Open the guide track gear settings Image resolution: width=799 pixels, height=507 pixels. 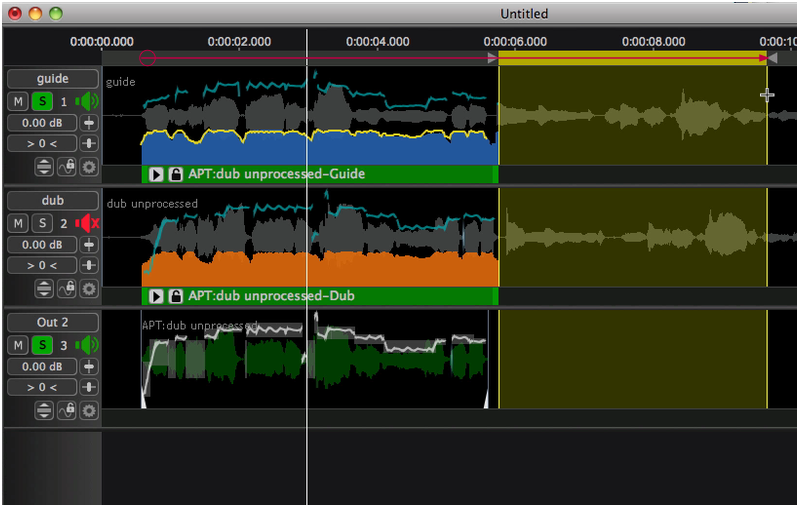pyautogui.click(x=89, y=167)
